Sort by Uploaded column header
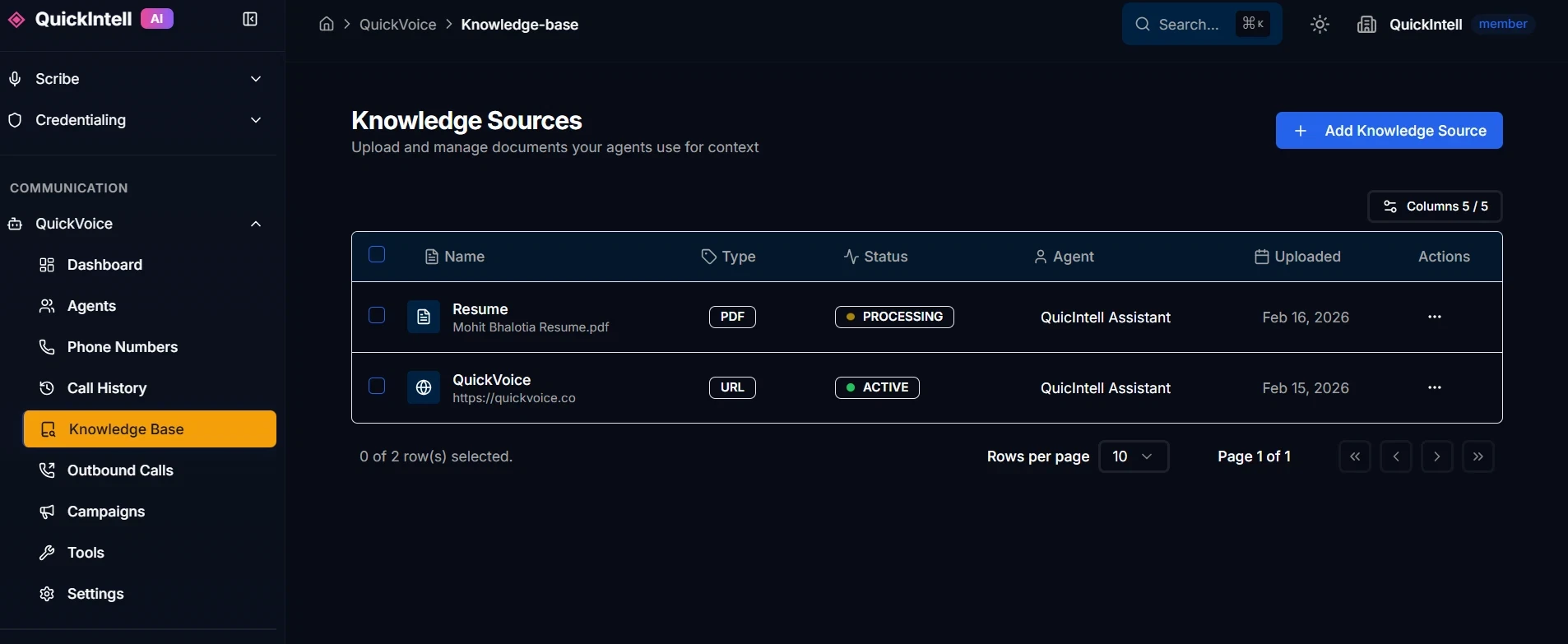This screenshot has height=644, width=1568. click(x=1297, y=257)
